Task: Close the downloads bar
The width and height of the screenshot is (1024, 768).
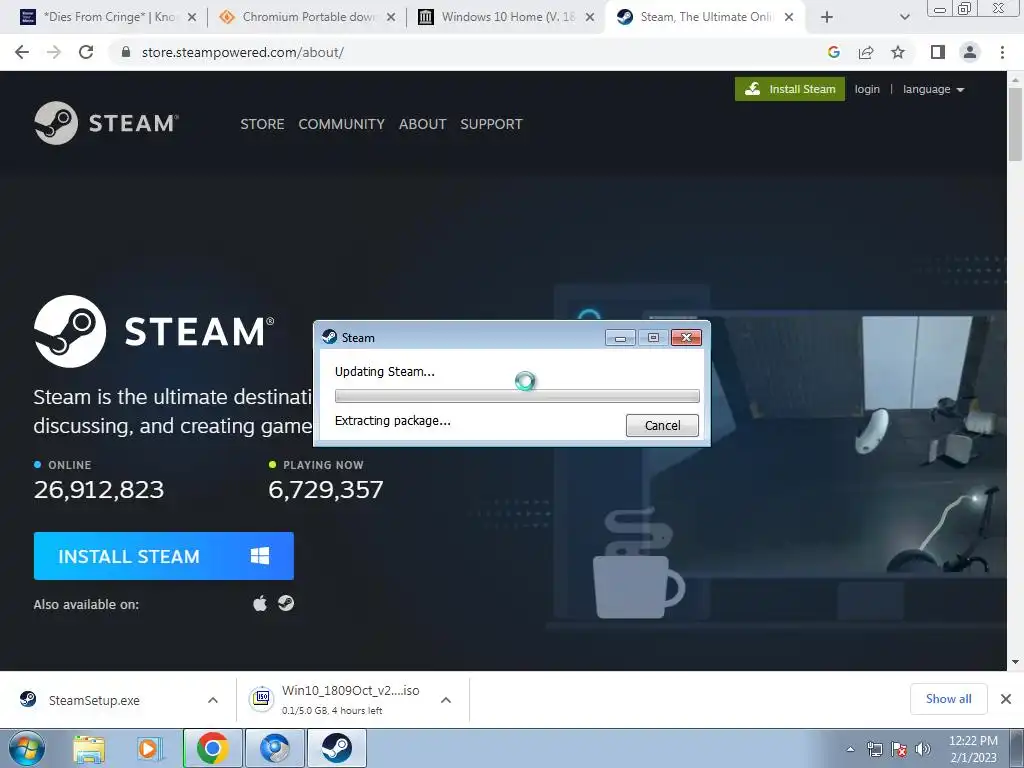Action: point(1006,699)
